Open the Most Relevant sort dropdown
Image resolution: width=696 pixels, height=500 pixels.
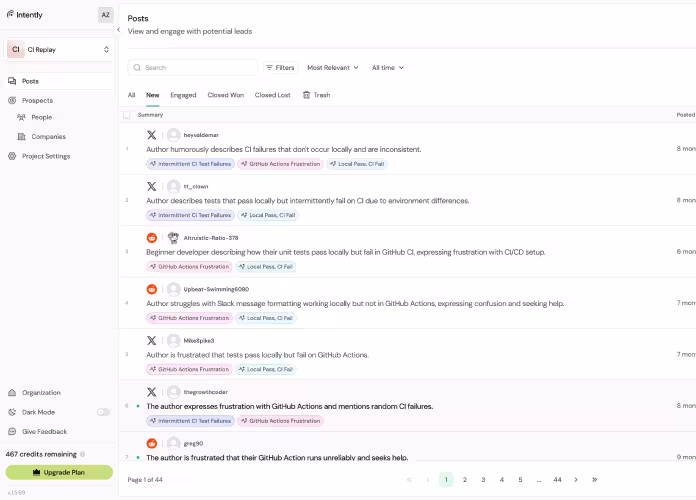[x=333, y=68]
